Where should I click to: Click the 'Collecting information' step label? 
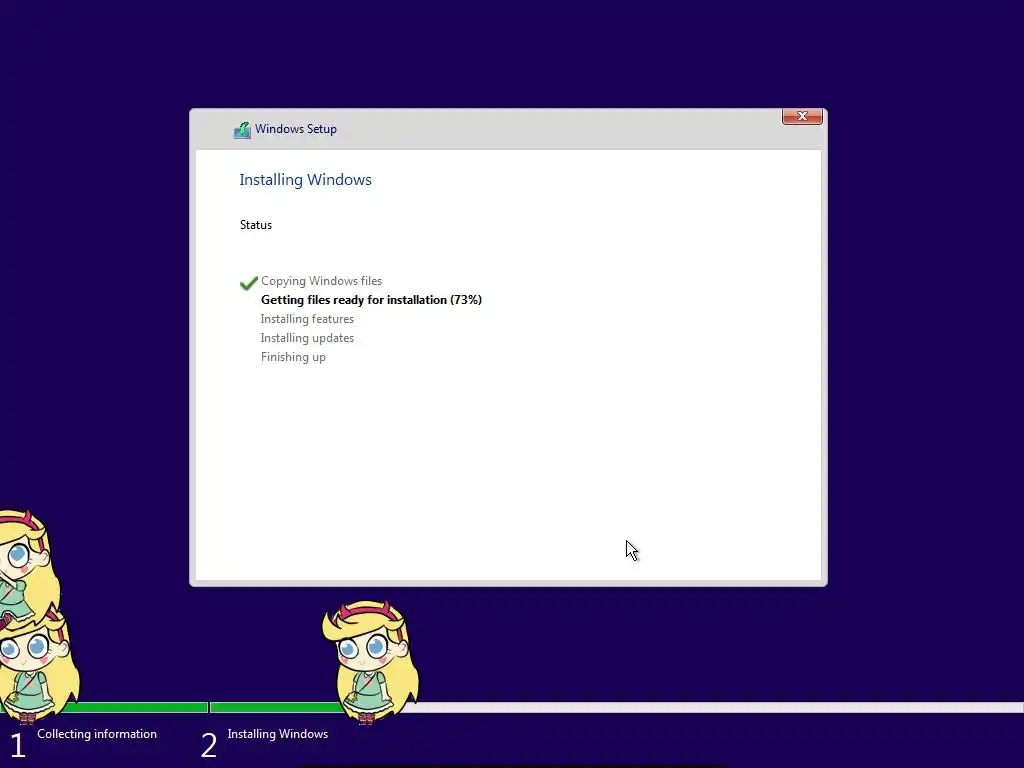(97, 734)
